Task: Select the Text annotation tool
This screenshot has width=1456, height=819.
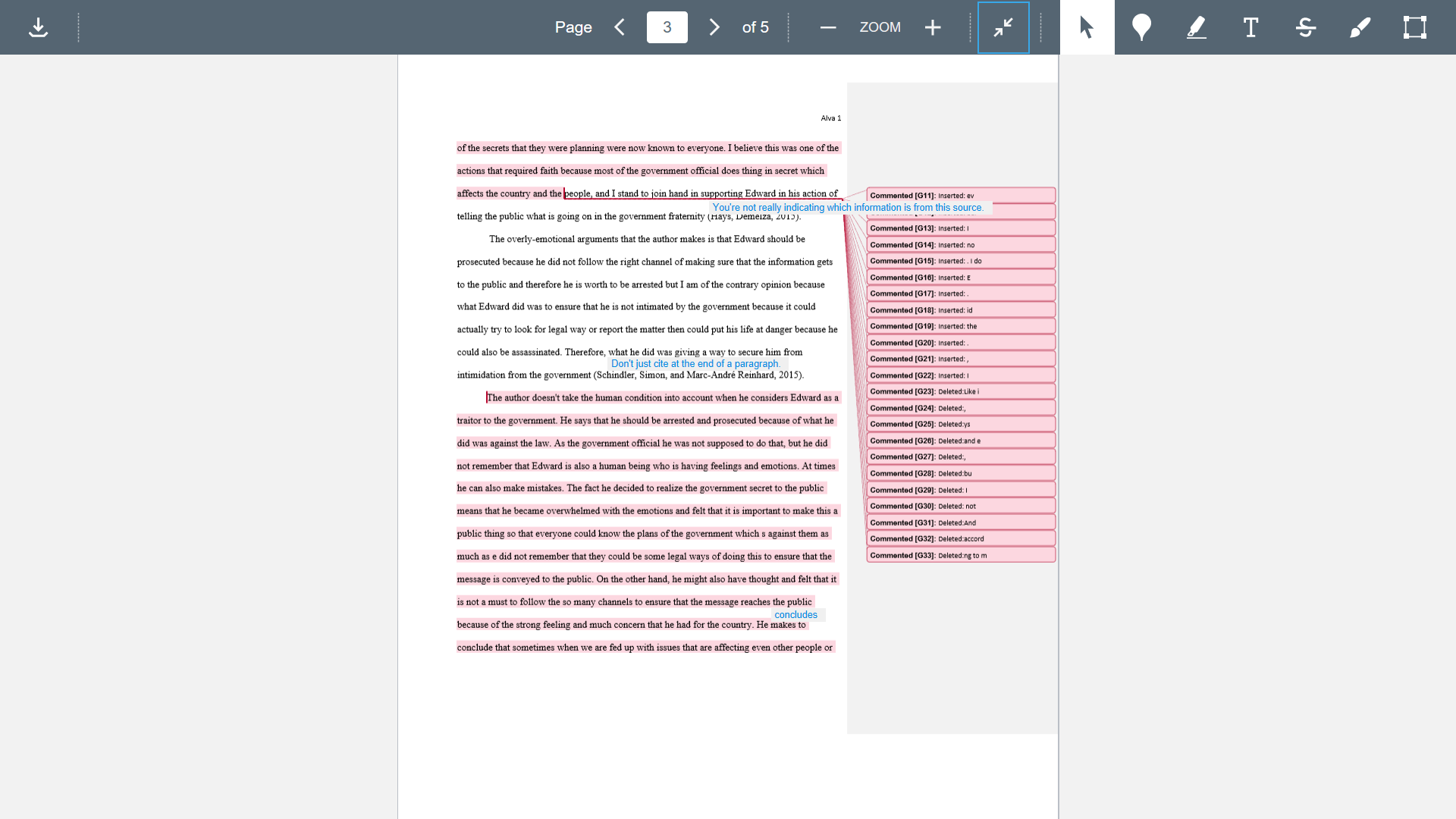Action: coord(1251,27)
